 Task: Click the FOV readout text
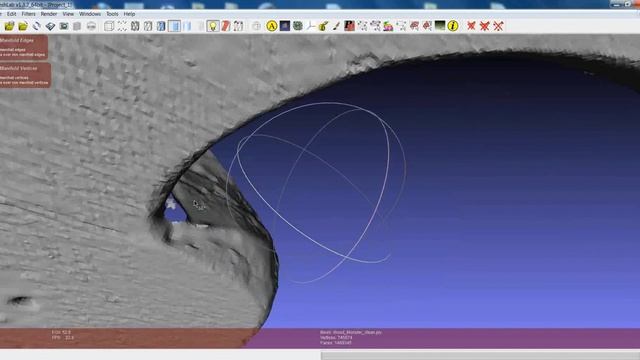61,332
